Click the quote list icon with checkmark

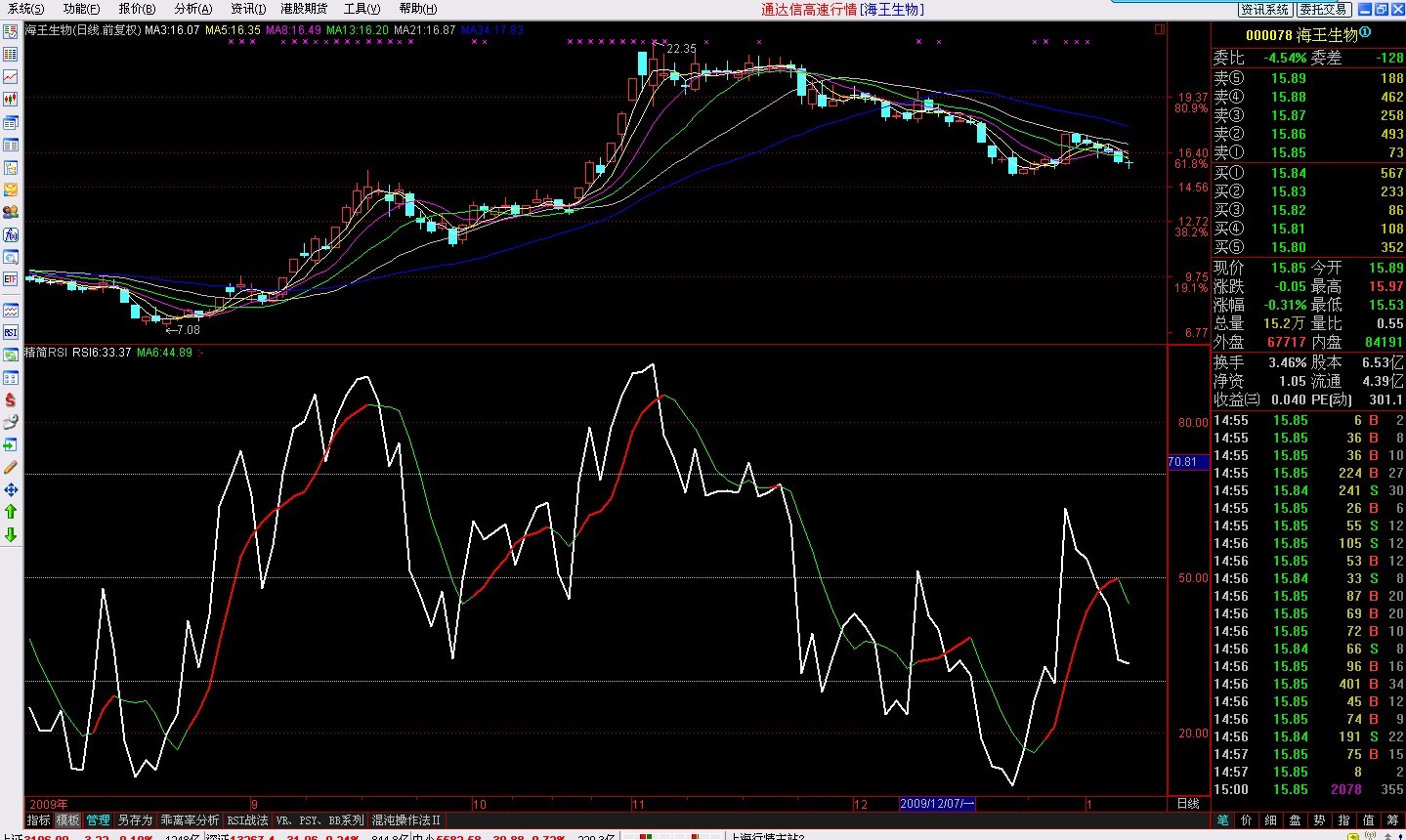[11, 31]
